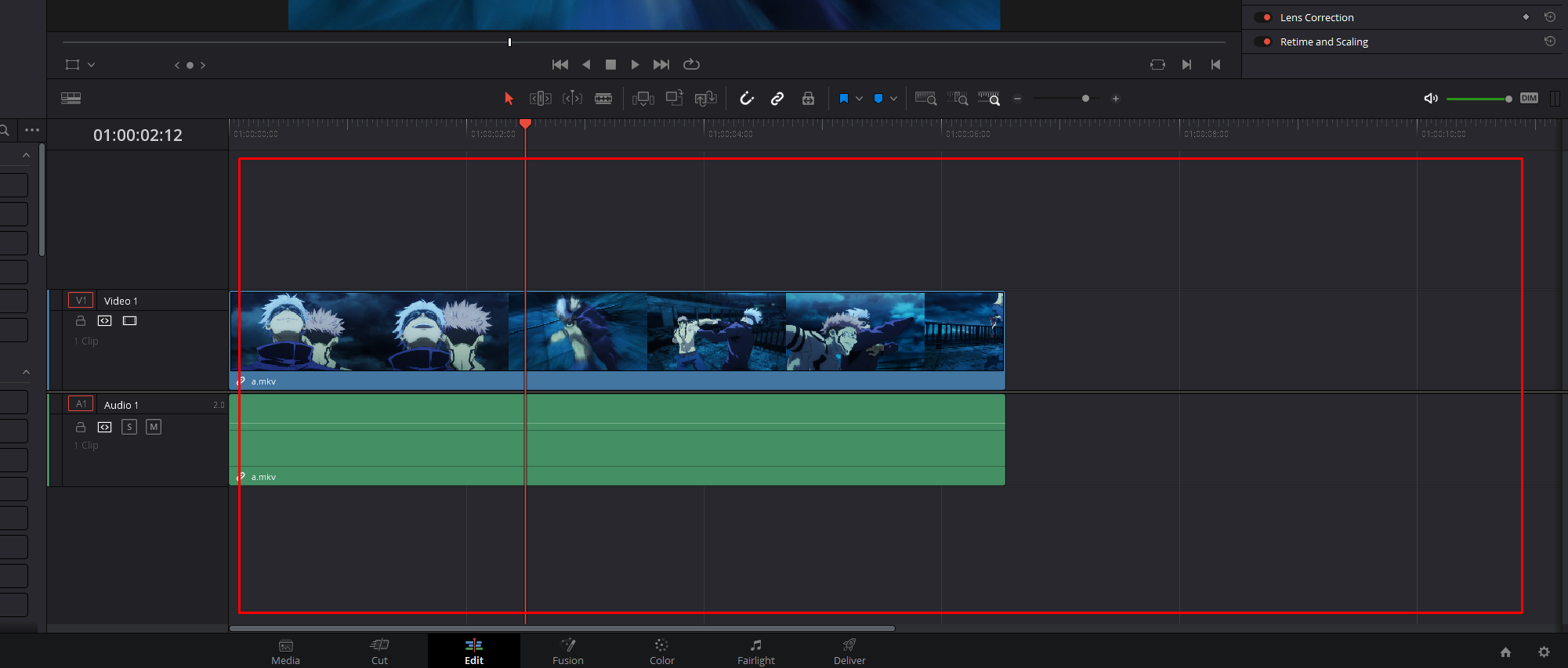This screenshot has width=1568, height=668.
Task: Open Timeline View Options icon
Action: click(x=71, y=99)
